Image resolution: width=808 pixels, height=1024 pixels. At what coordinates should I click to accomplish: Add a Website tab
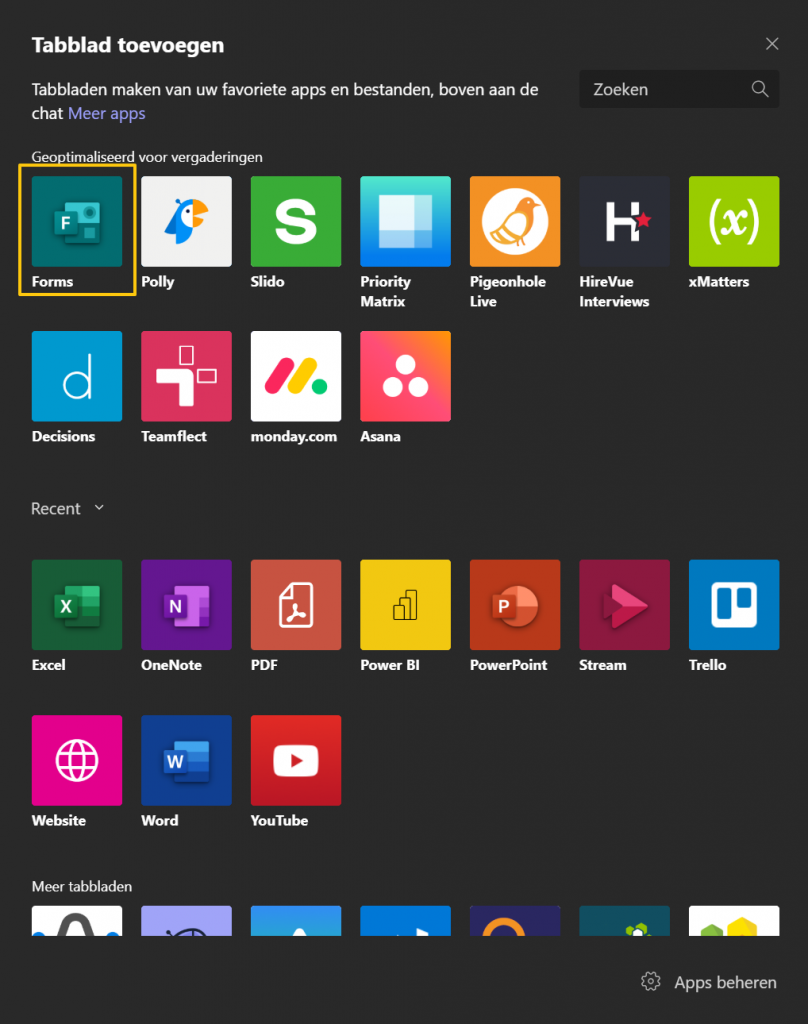pos(77,760)
